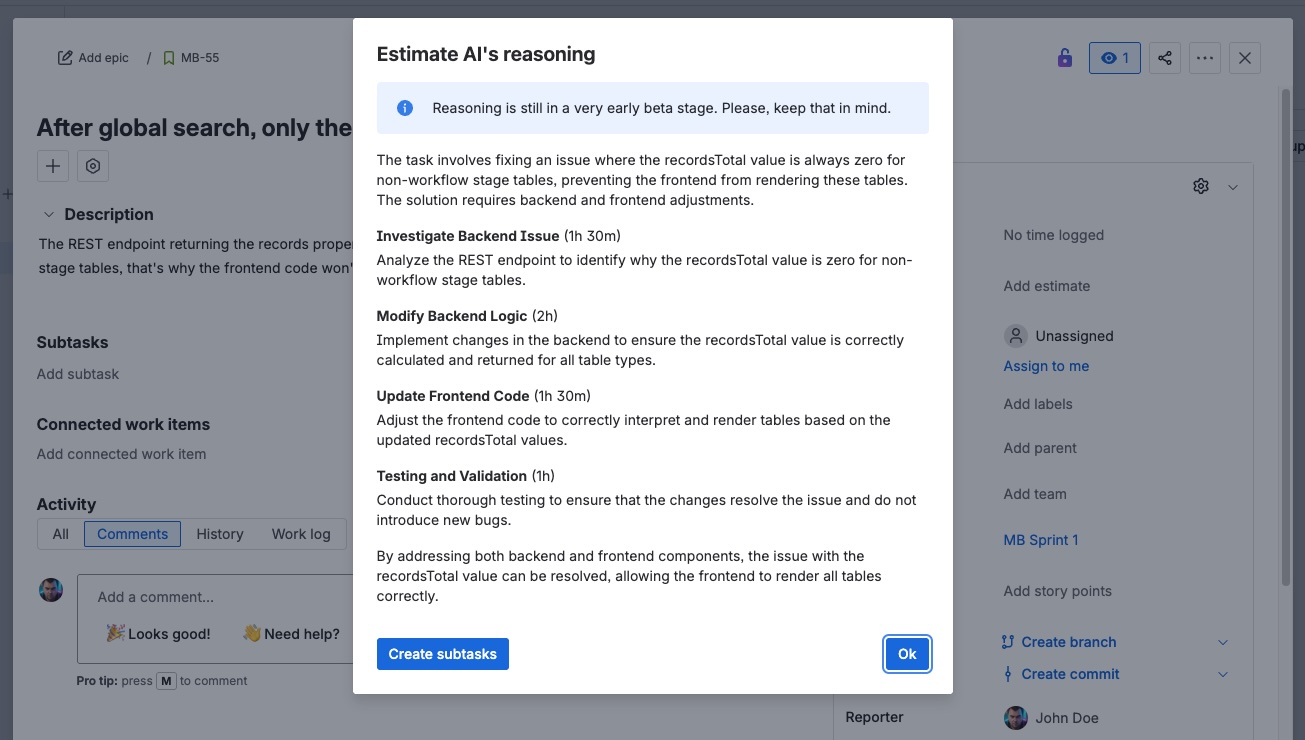This screenshot has width=1305, height=740.
Task: Collapse the details panel chevron
Action: tap(1233, 187)
